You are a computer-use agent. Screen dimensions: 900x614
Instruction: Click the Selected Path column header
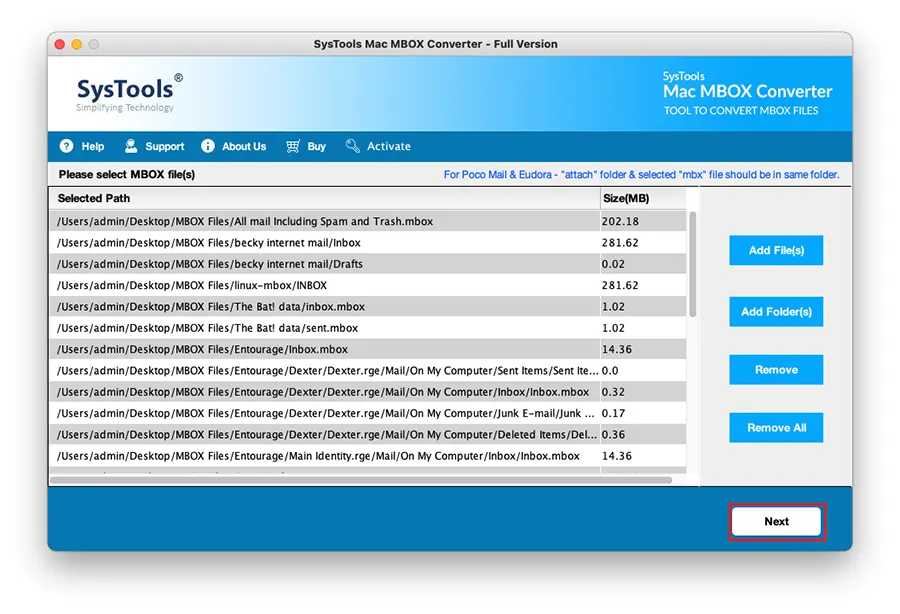click(325, 199)
